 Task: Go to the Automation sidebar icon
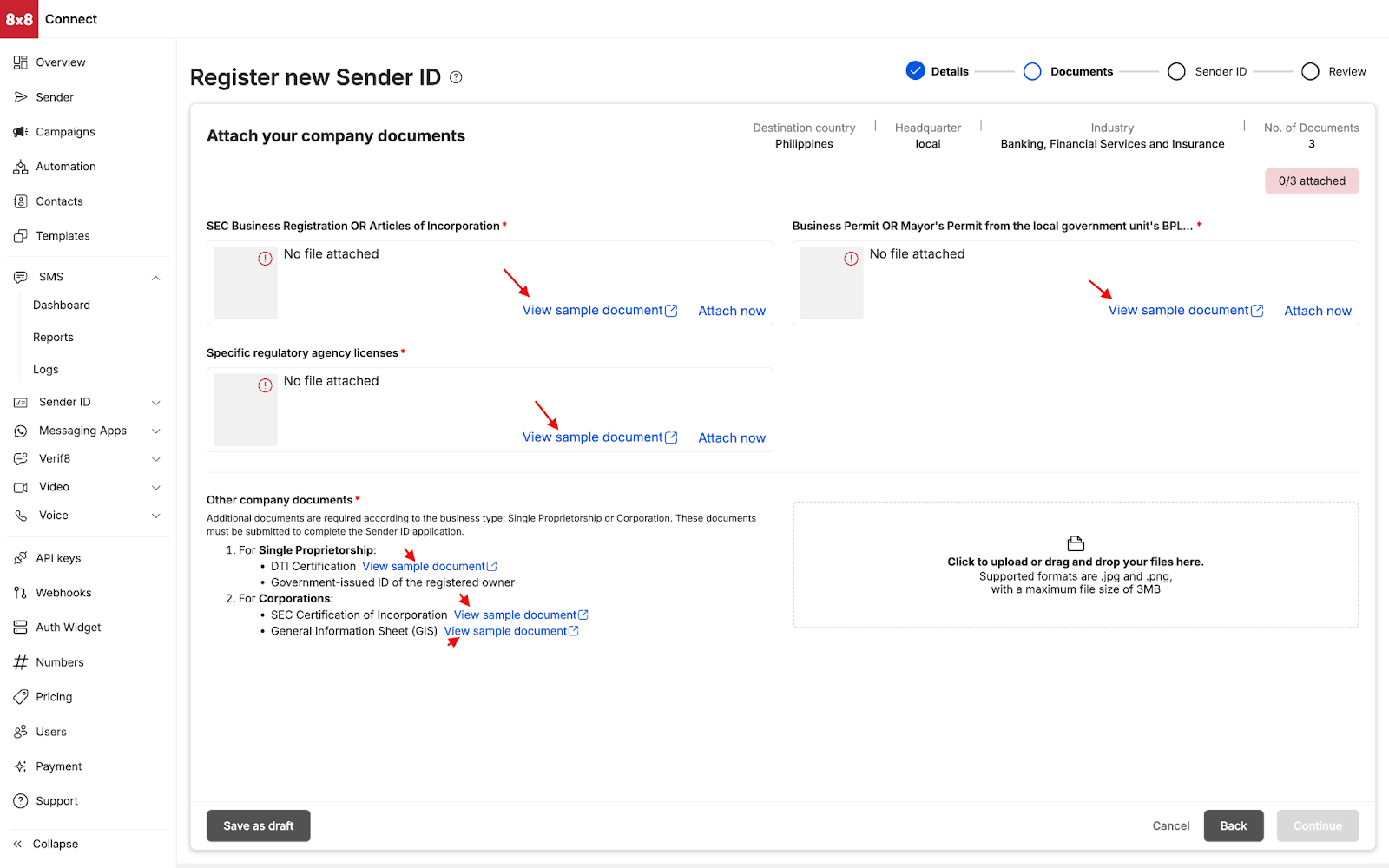point(21,167)
